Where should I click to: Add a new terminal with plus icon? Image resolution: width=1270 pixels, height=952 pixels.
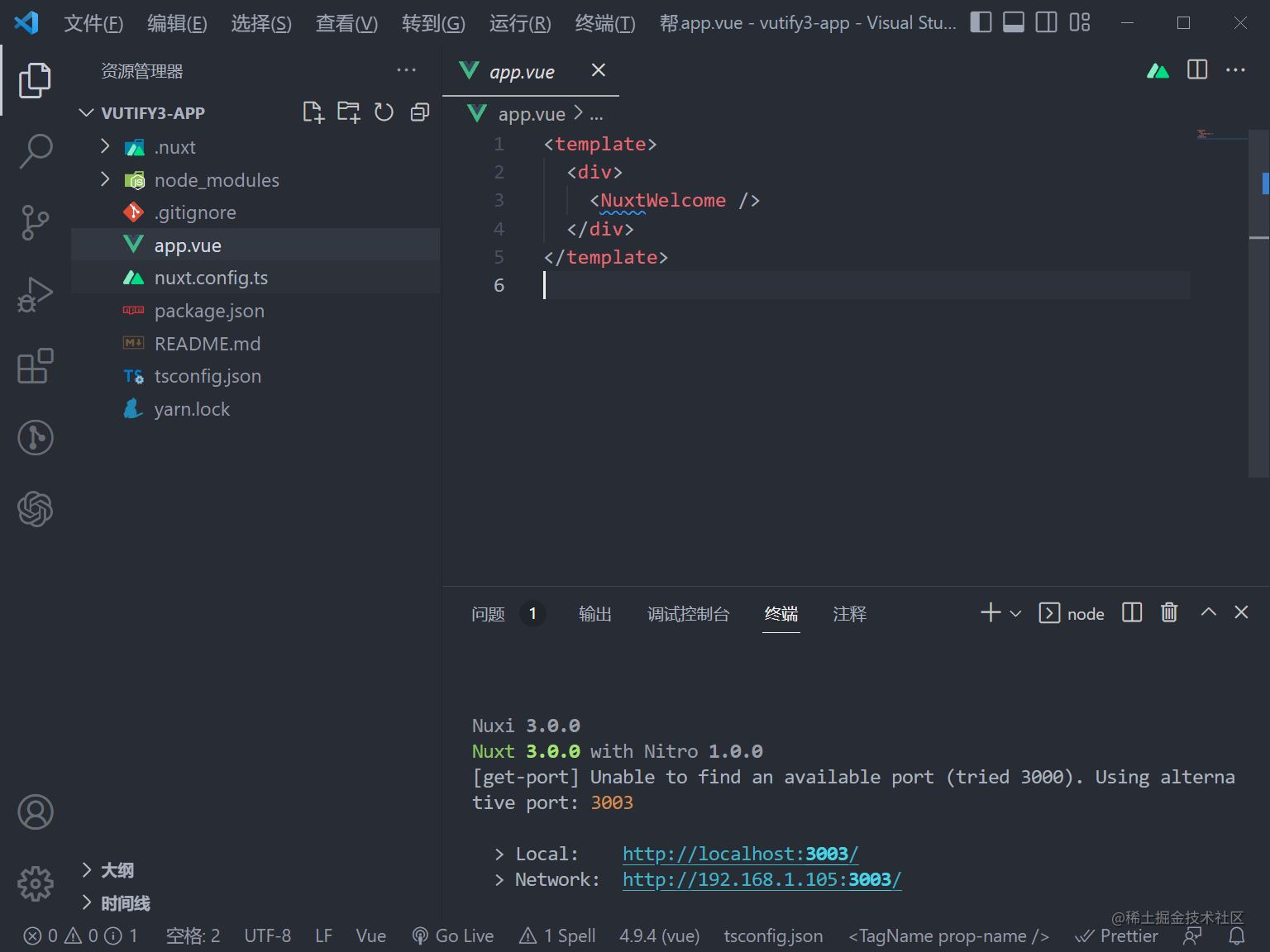[x=991, y=612]
